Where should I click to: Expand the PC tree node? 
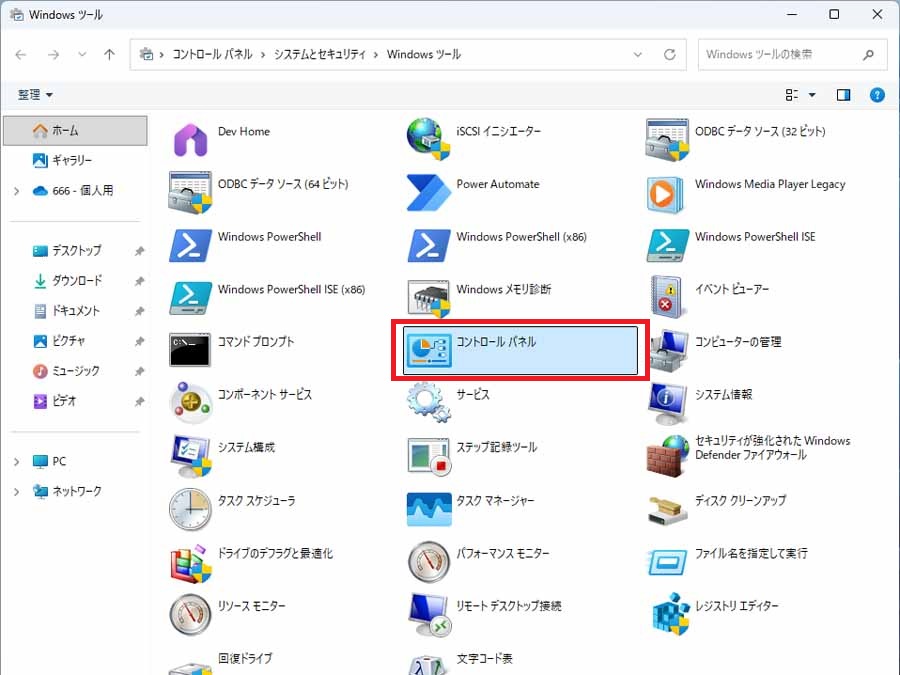pyautogui.click(x=17, y=461)
